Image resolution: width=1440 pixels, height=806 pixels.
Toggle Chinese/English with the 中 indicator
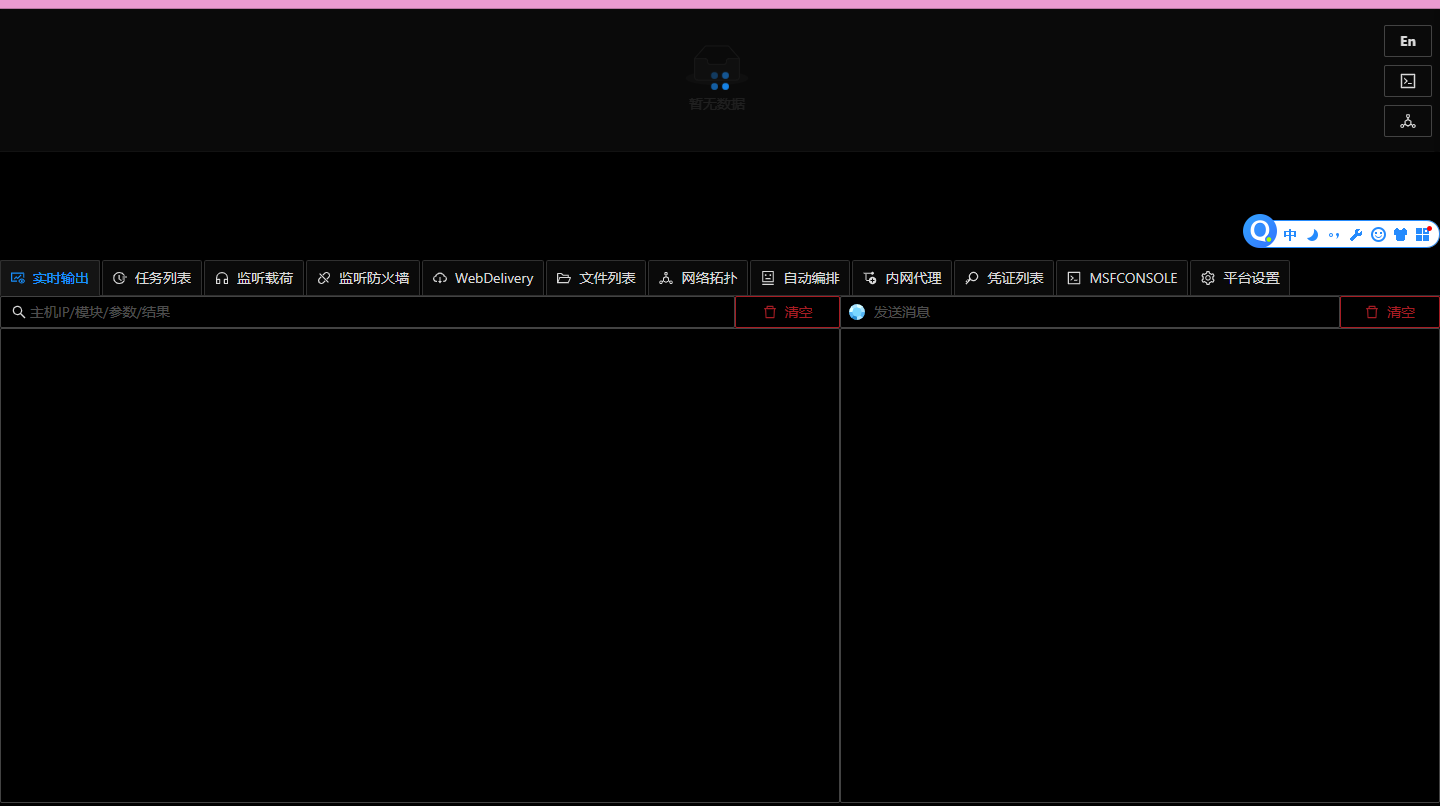(1290, 234)
